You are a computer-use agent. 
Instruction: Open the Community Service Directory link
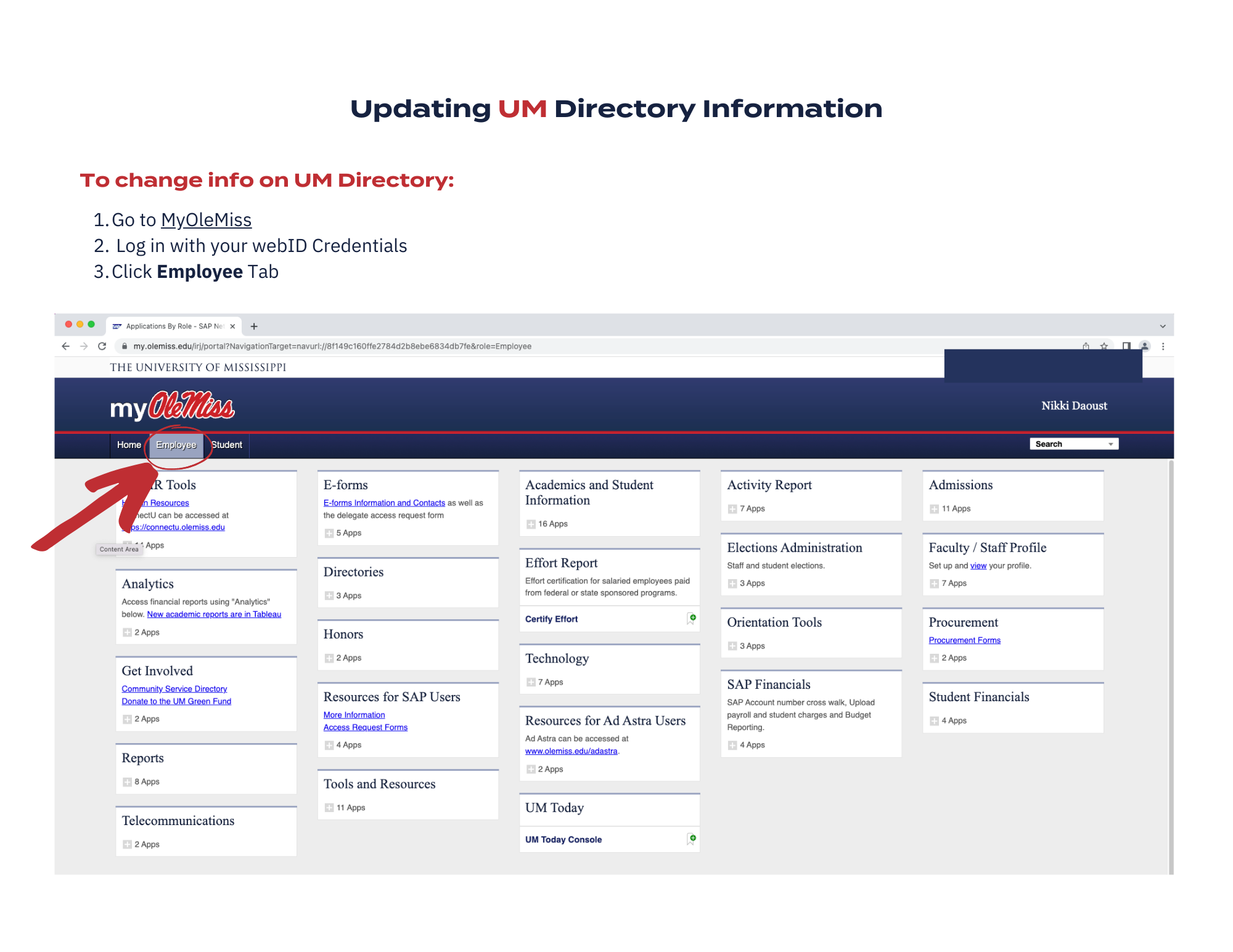[x=174, y=688]
